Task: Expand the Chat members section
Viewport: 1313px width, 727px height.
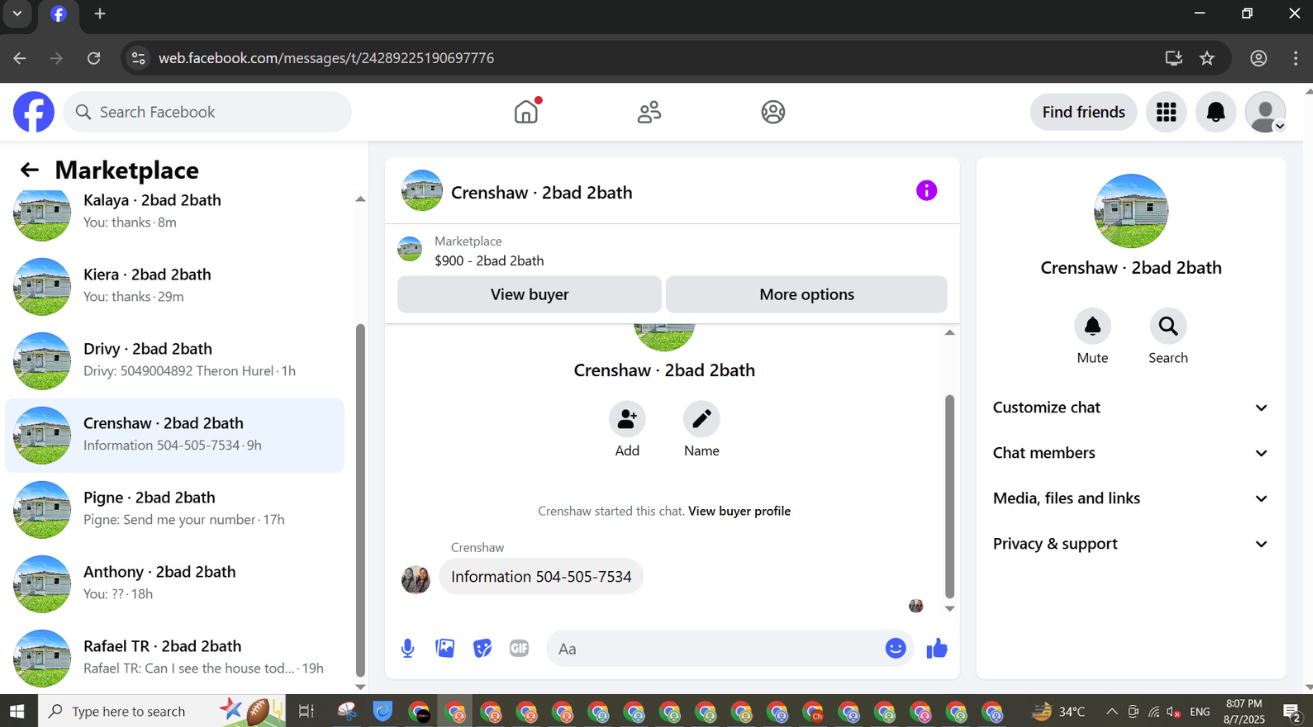Action: click(x=1130, y=453)
